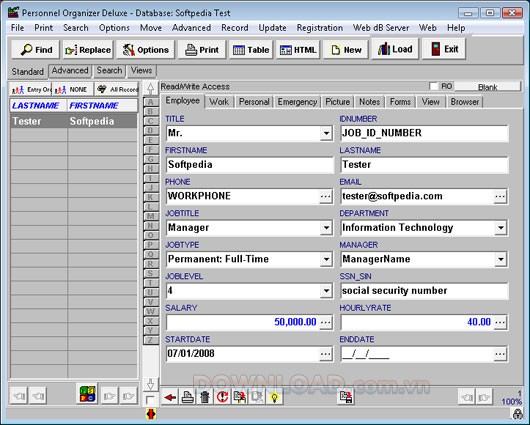
Task: Open the Options toolbar button
Action: tap(146, 50)
